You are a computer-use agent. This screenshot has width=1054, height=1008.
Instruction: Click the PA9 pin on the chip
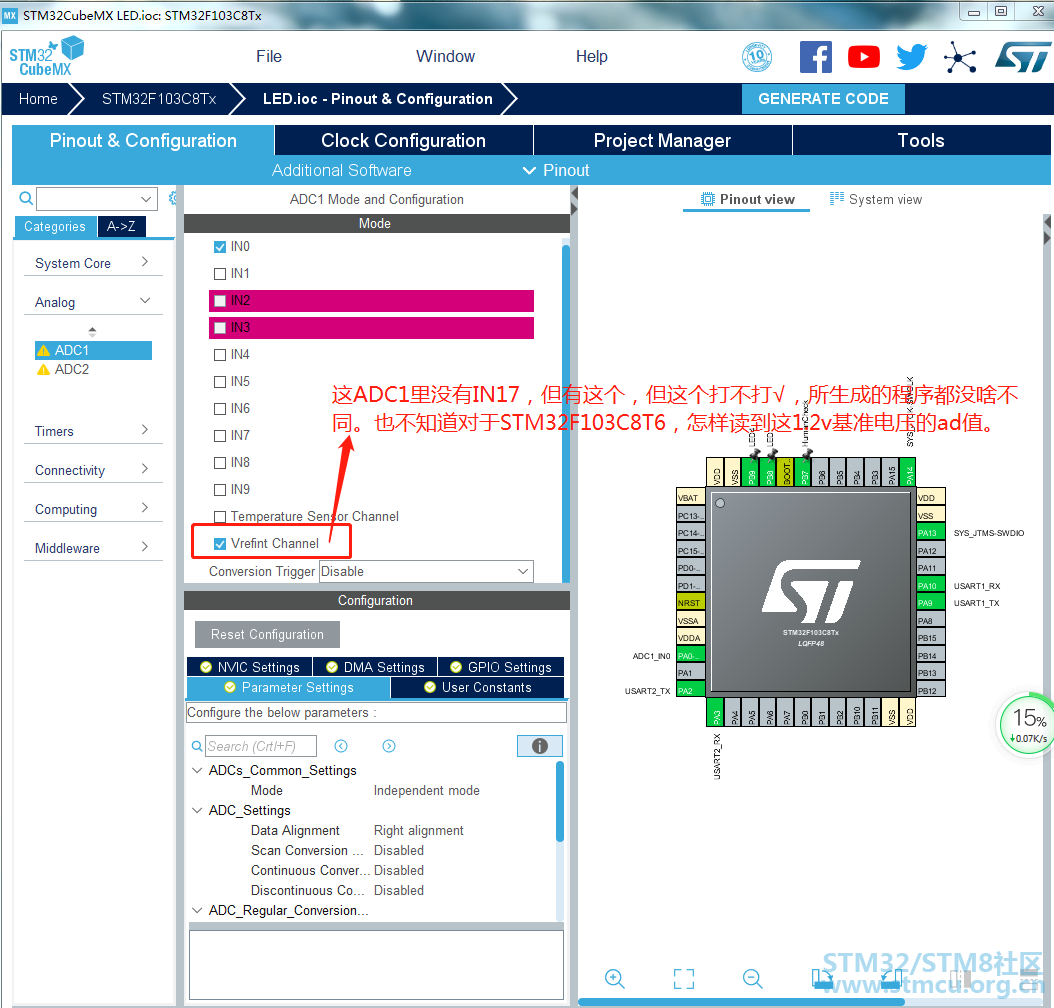tap(930, 603)
